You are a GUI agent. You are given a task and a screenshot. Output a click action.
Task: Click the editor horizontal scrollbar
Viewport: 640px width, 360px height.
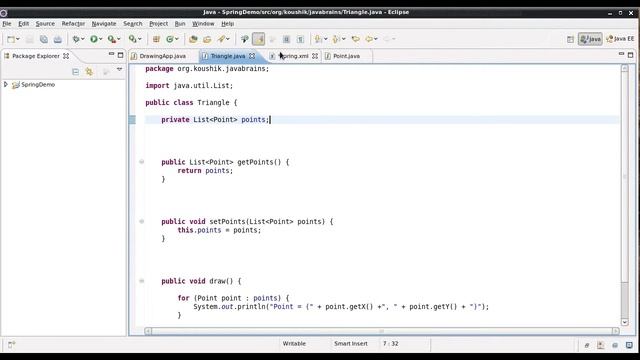[x=382, y=331]
